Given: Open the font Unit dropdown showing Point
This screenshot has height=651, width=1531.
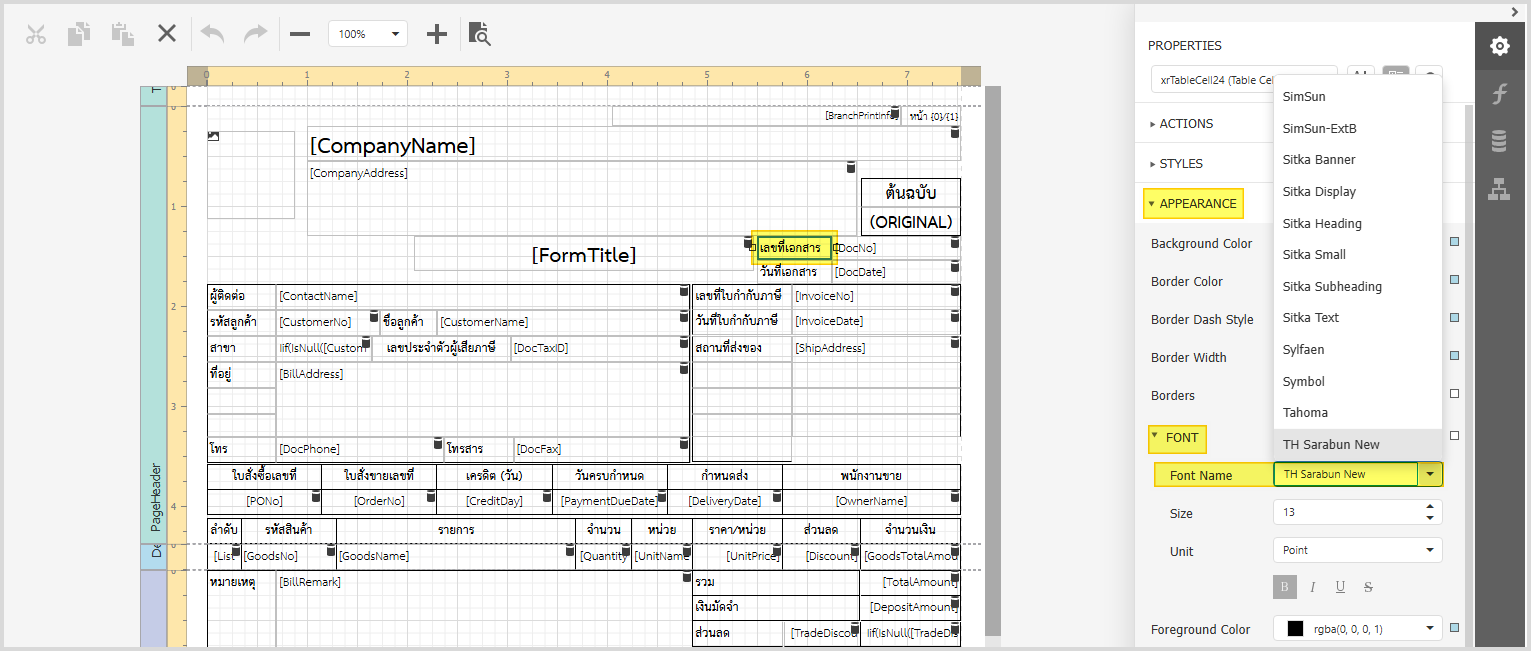Looking at the screenshot, I should pos(1357,550).
